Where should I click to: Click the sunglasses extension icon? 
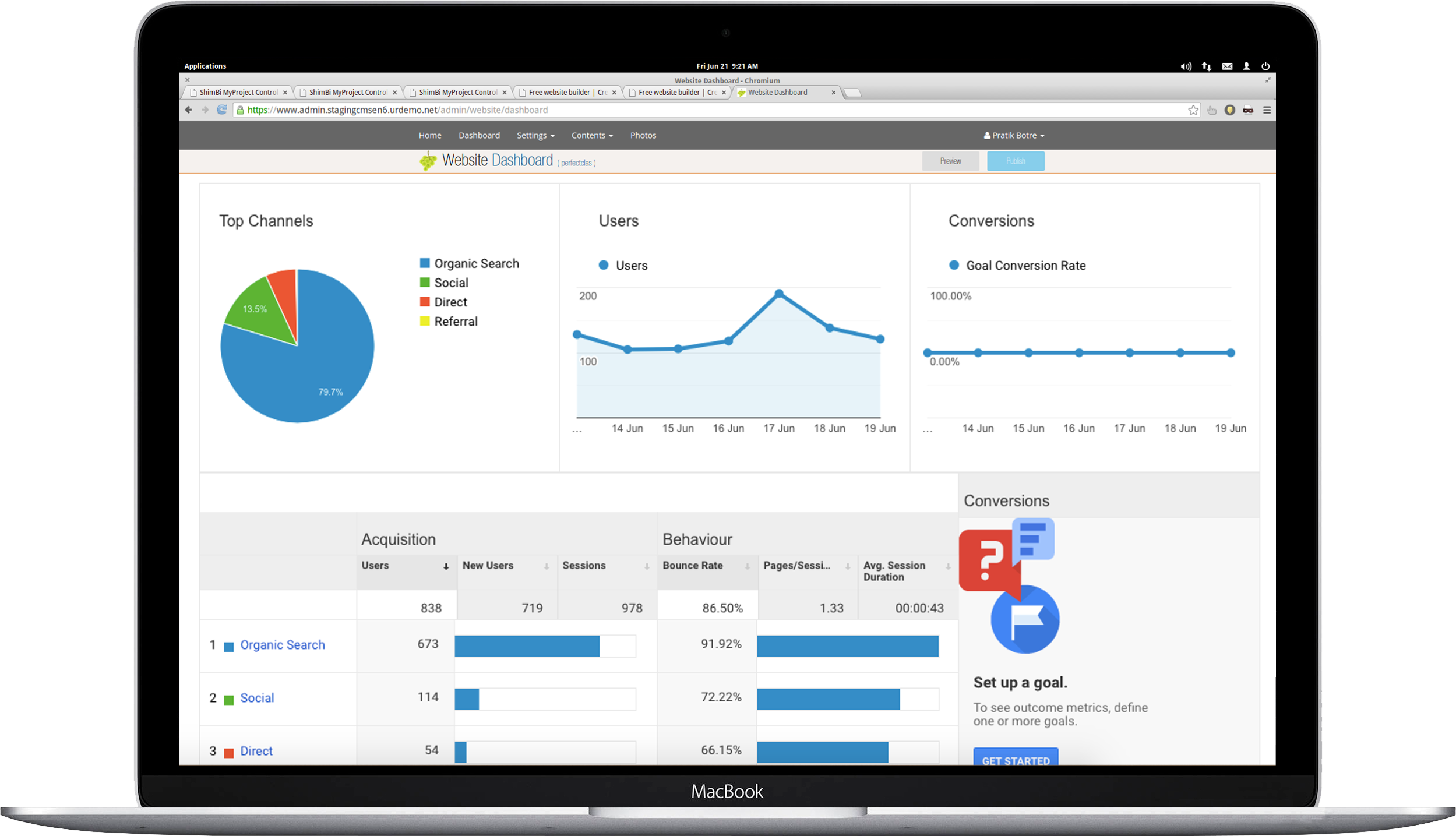pyautogui.click(x=1248, y=110)
